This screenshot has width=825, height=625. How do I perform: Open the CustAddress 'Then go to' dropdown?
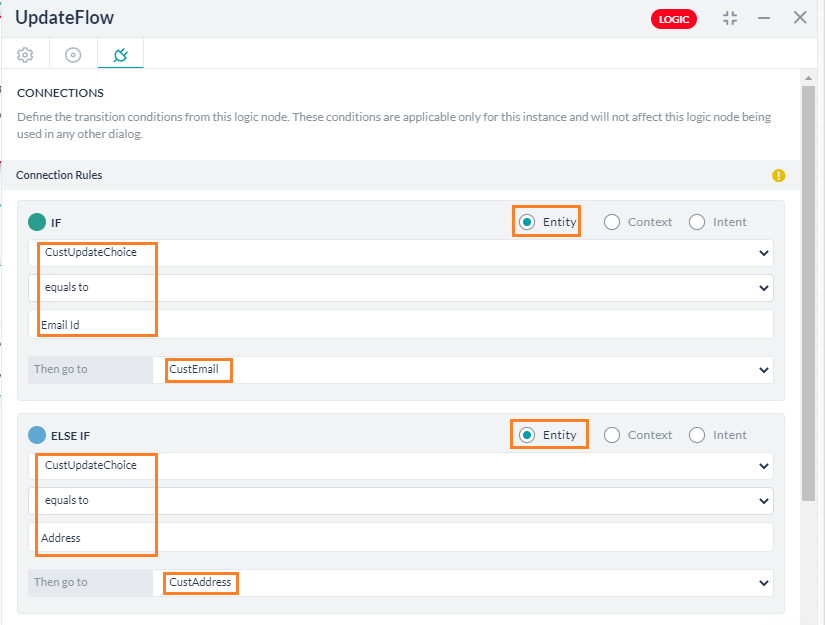[x=765, y=582]
